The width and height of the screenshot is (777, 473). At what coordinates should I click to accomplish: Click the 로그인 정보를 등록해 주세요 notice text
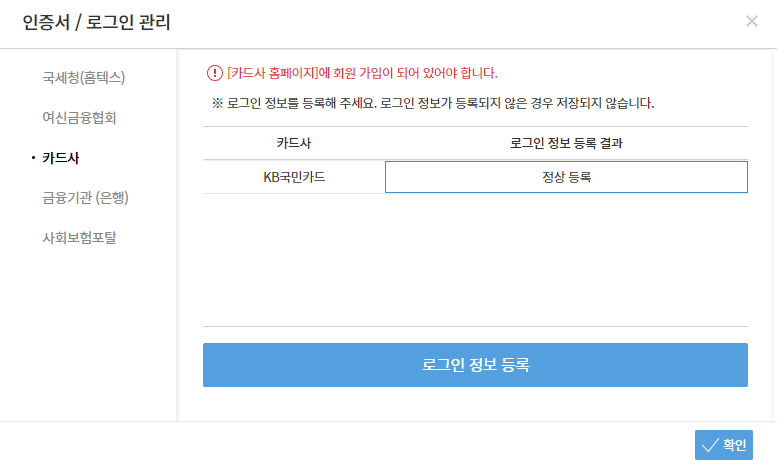(298, 103)
